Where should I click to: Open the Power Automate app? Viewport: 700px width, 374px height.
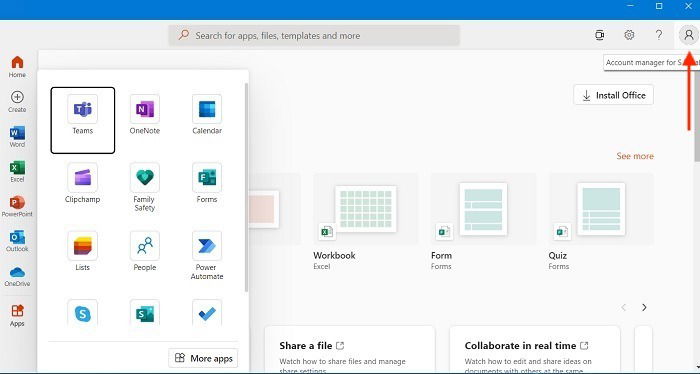207,256
